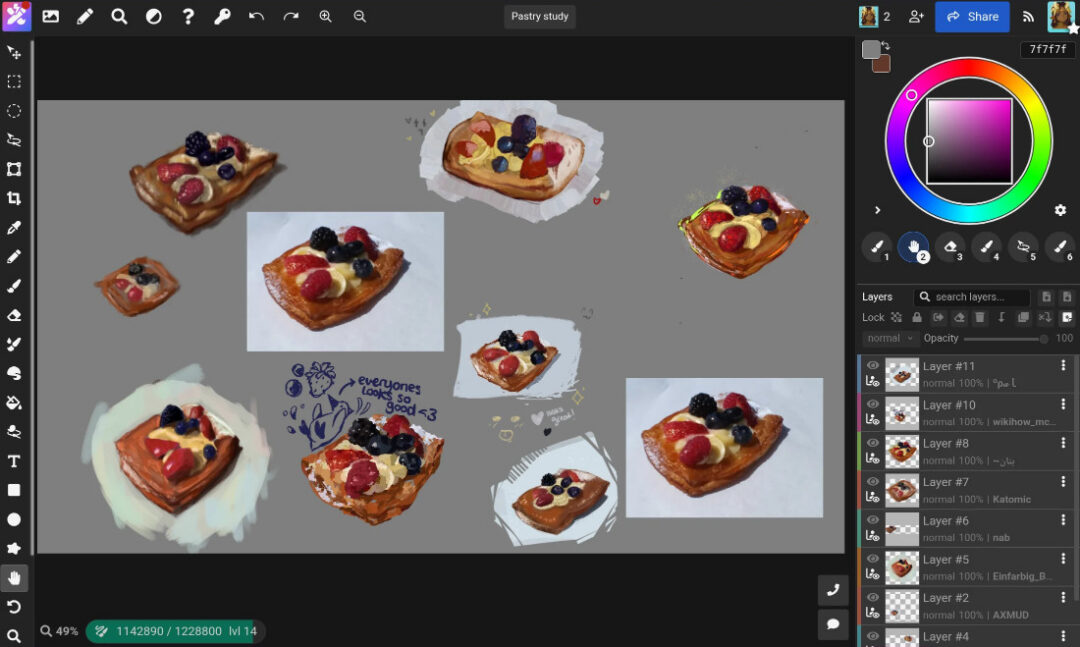The width and height of the screenshot is (1080, 647).
Task: Hide Layer #10 with its eye icon
Action: pyautogui.click(x=873, y=404)
